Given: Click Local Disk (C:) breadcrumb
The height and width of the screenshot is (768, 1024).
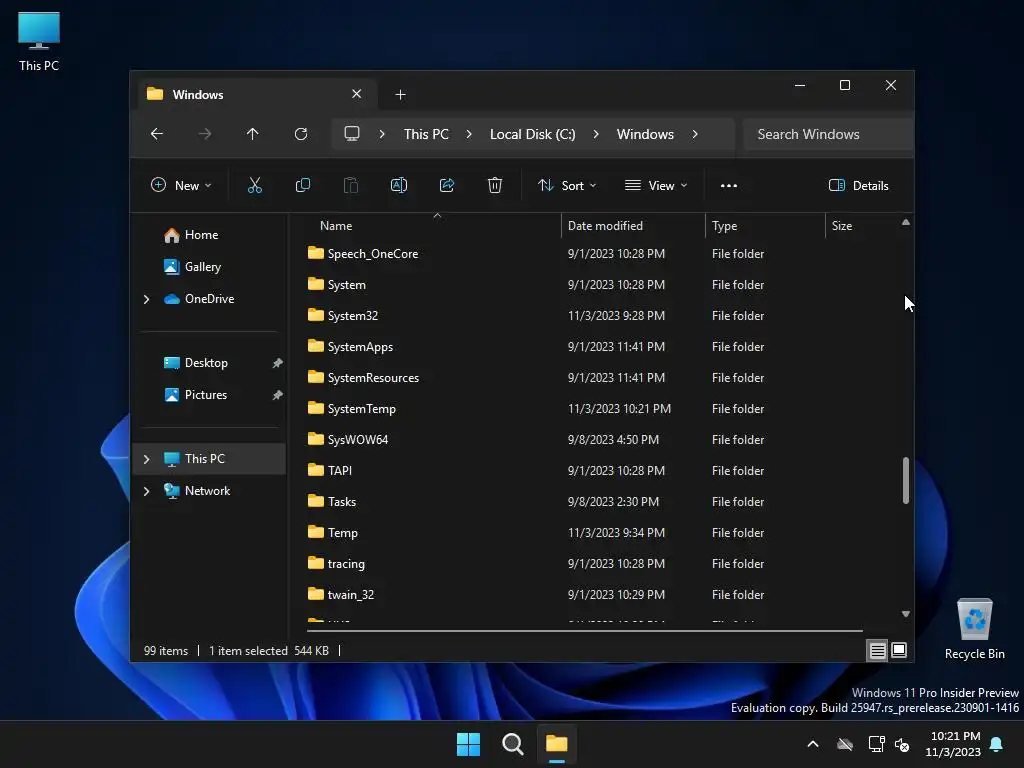Looking at the screenshot, I should tap(532, 134).
